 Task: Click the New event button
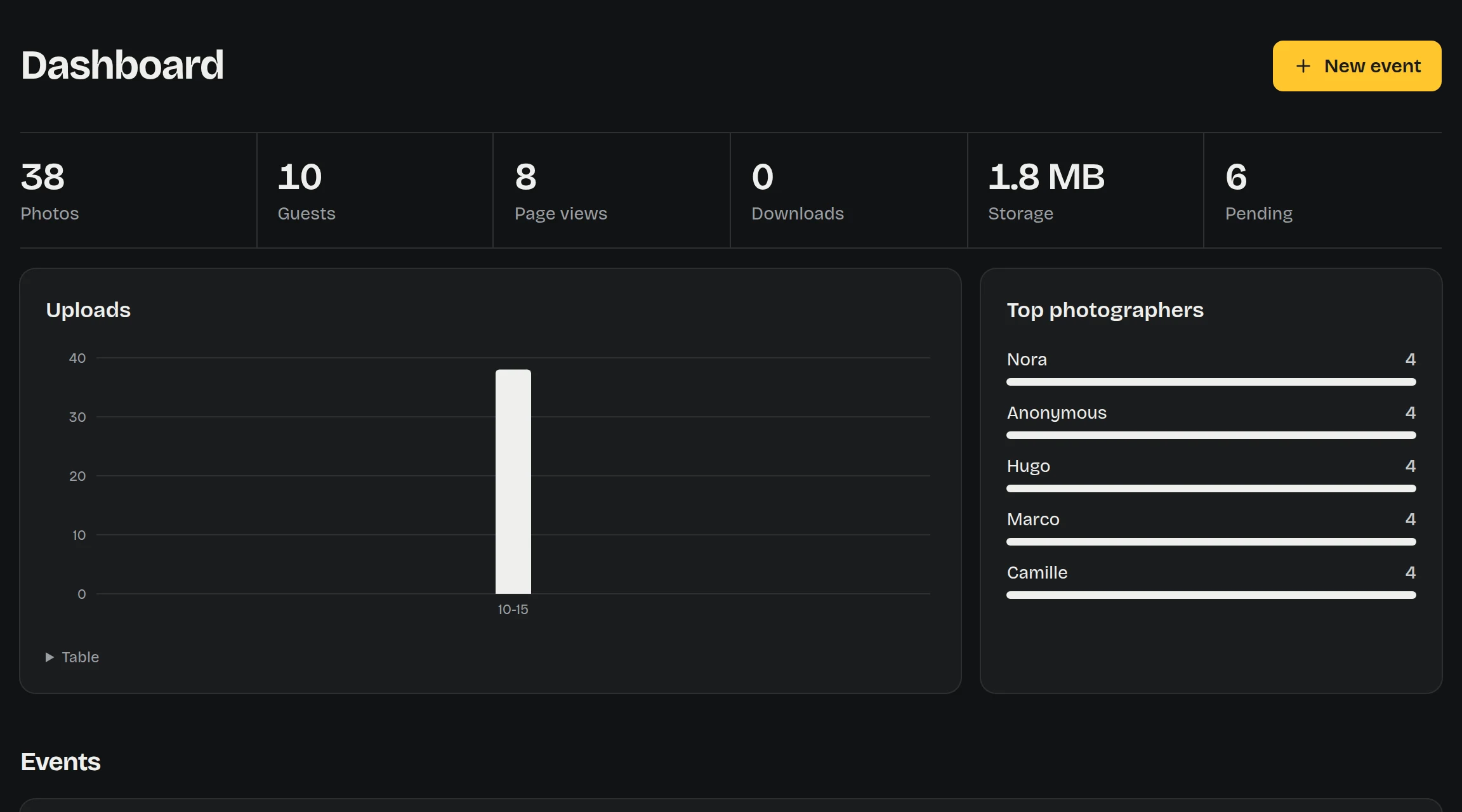[x=1357, y=66]
